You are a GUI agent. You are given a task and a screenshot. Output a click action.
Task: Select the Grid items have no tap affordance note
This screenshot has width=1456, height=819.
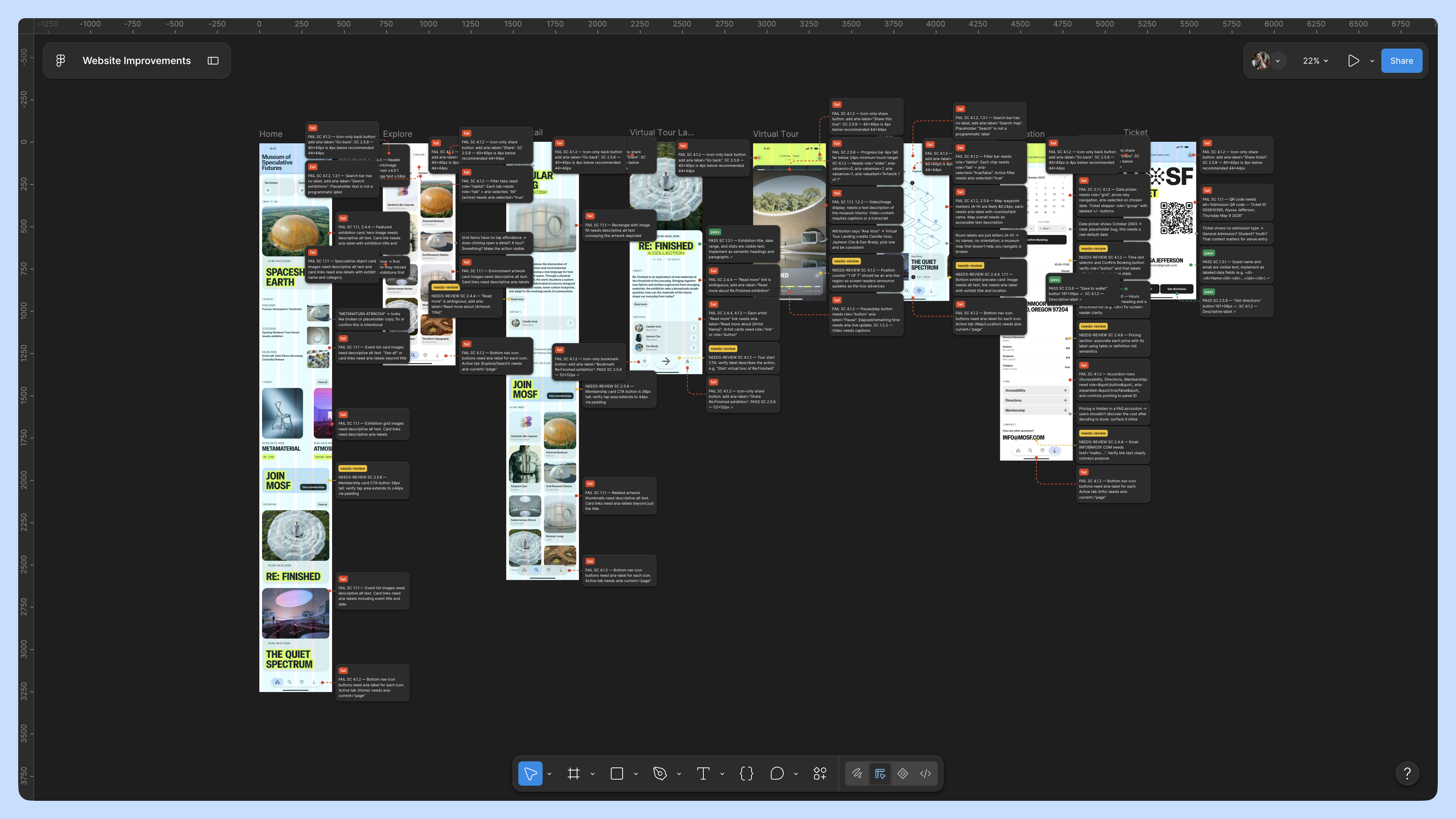pos(496,243)
